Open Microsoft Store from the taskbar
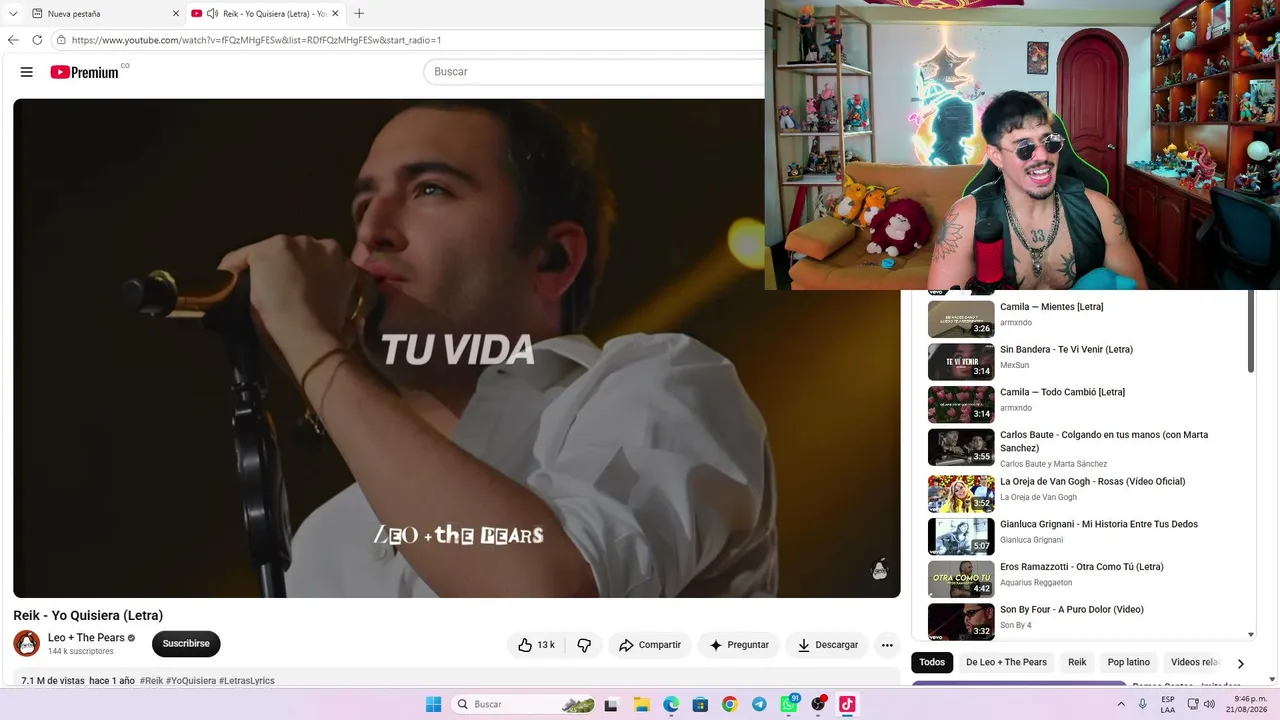 pos(700,704)
